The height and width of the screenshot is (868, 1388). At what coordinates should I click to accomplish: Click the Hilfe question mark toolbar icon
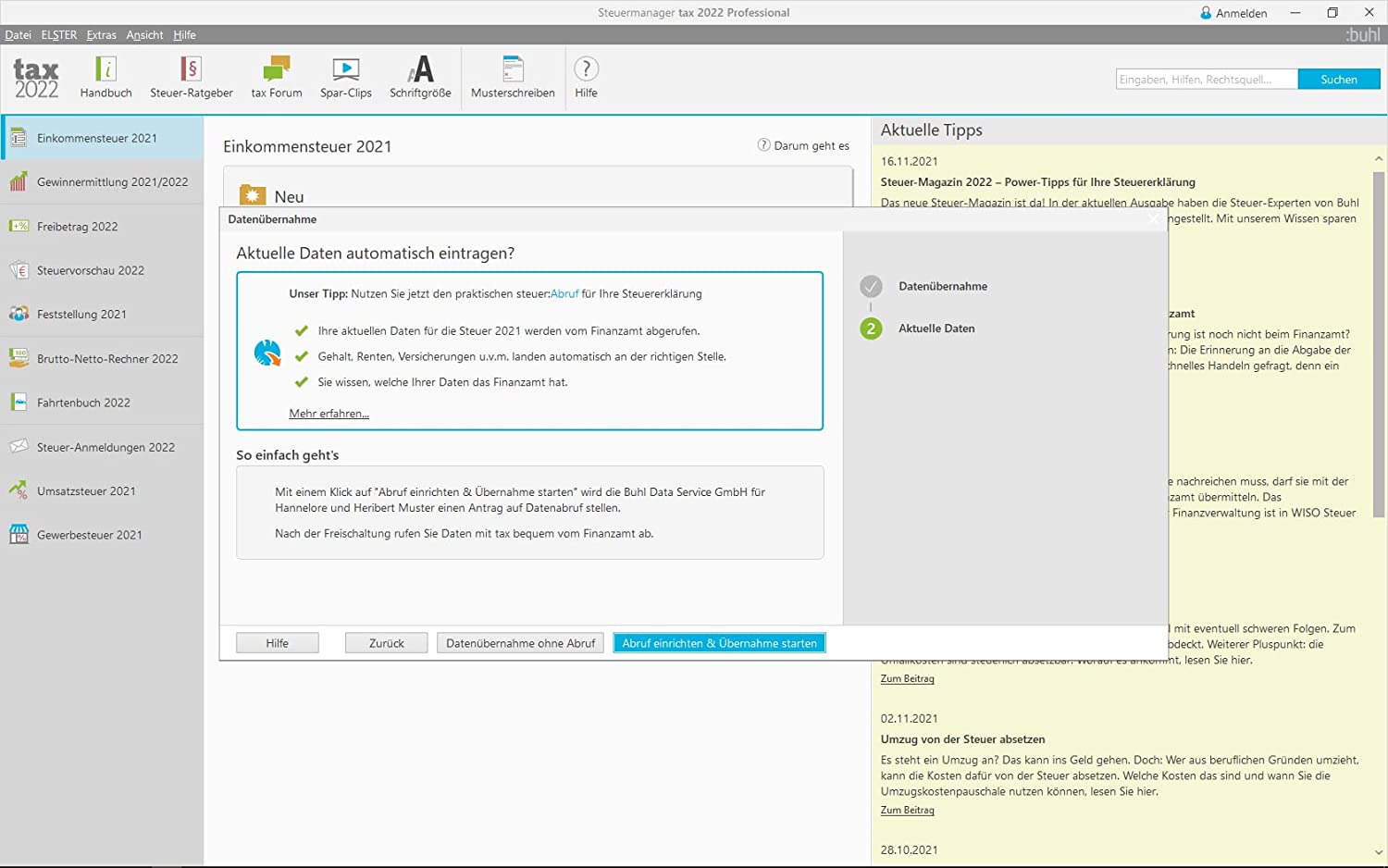click(586, 69)
